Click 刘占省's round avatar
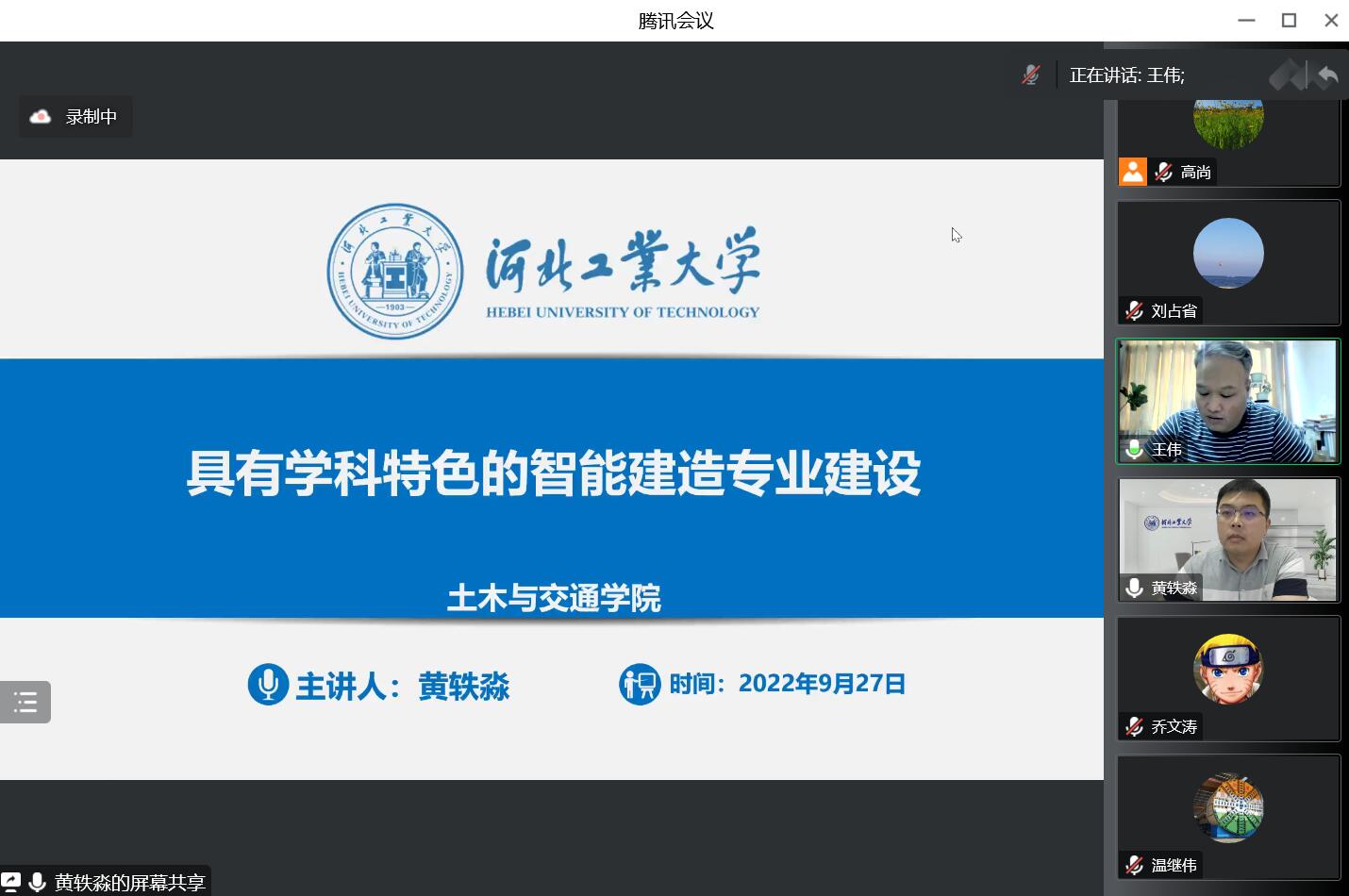1349x896 pixels. click(x=1228, y=254)
